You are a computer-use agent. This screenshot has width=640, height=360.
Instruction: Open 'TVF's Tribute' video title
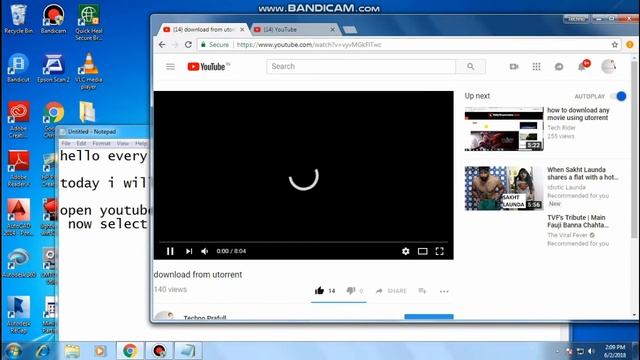click(x=578, y=221)
